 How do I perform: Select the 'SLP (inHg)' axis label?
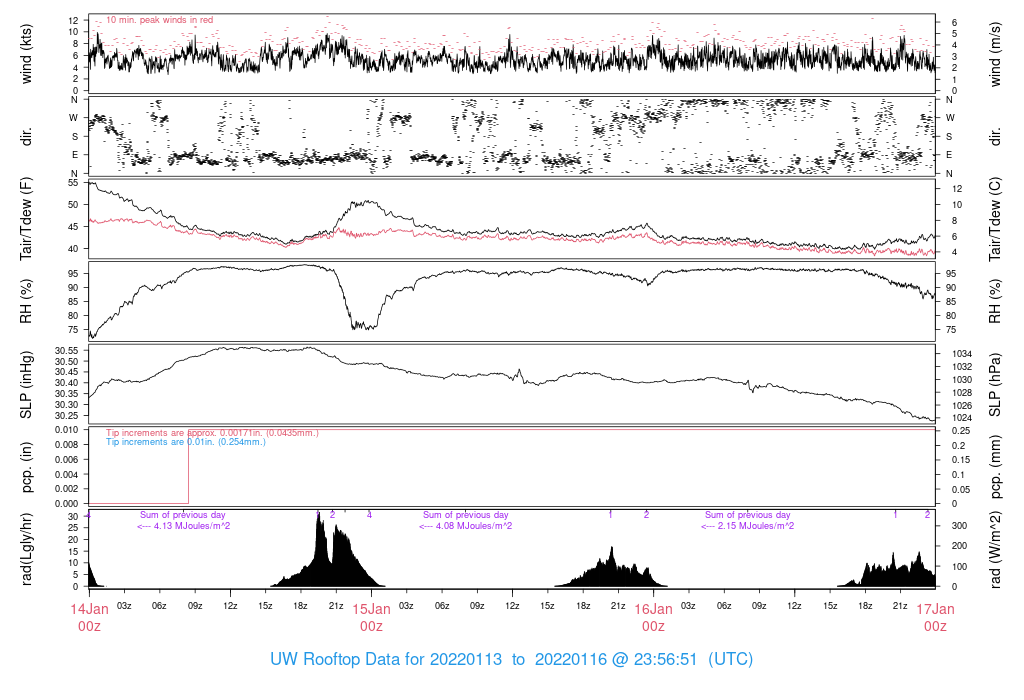coord(26,383)
